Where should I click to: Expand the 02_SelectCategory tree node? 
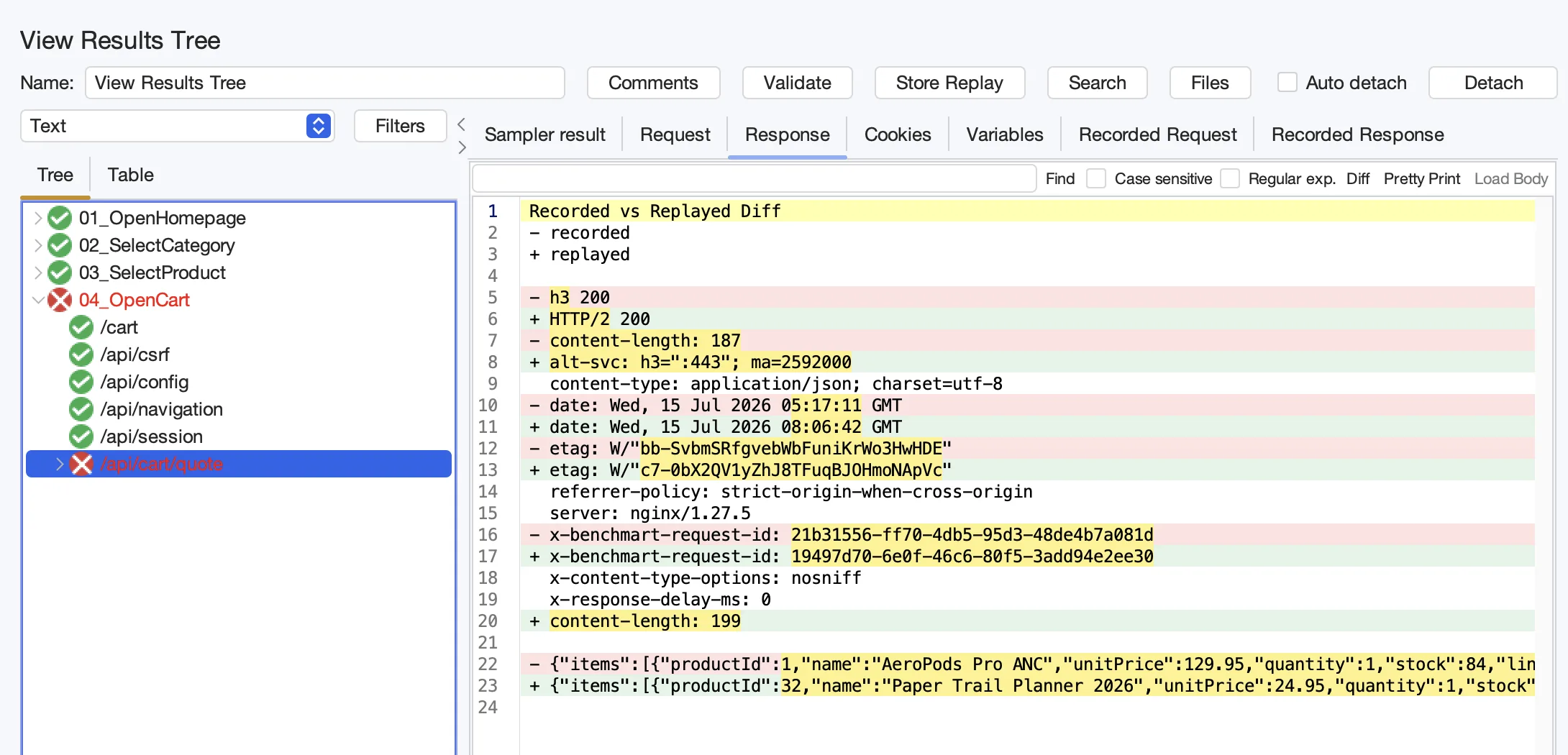(x=38, y=245)
